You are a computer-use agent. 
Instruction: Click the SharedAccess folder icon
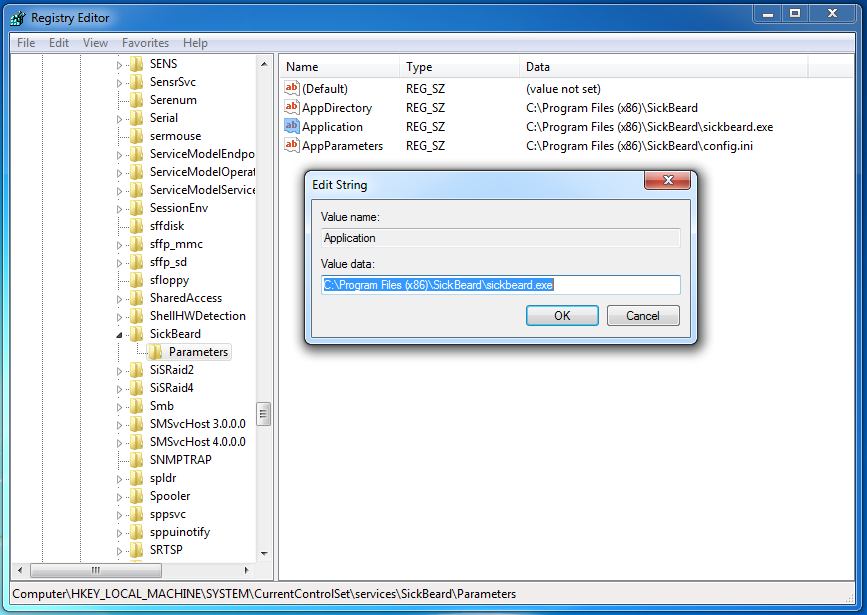[137, 298]
